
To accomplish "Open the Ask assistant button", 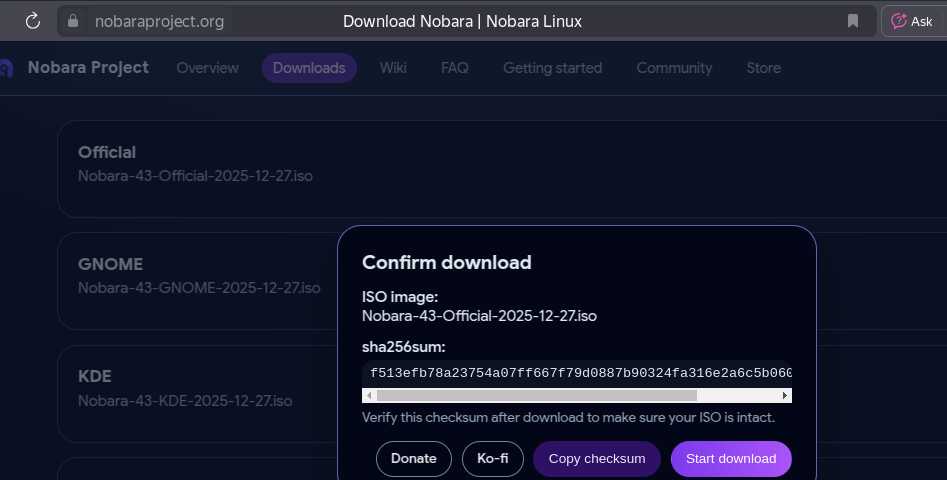I will pyautogui.click(x=914, y=21).
